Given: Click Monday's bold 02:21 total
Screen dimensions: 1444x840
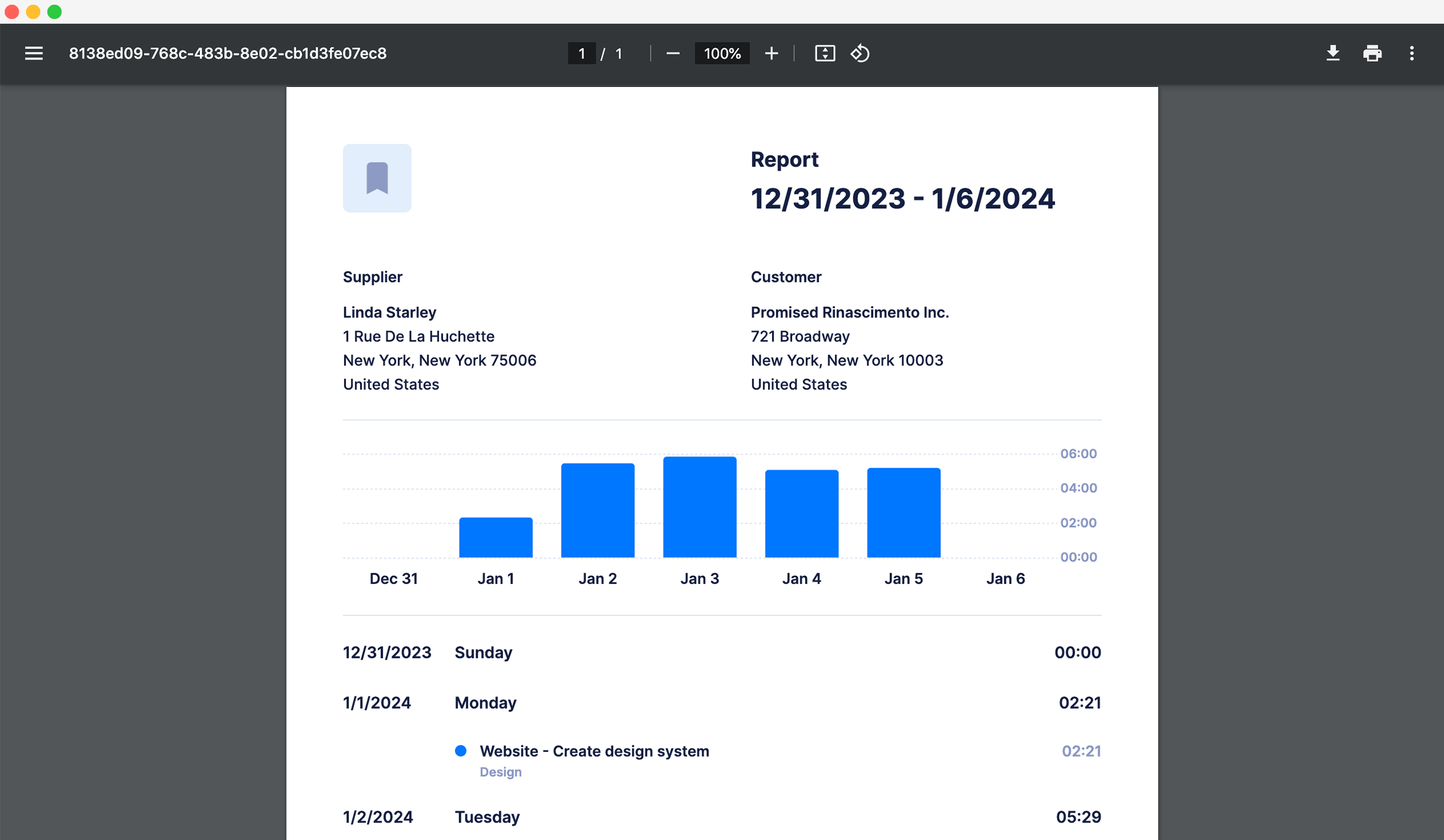Looking at the screenshot, I should [x=1079, y=703].
